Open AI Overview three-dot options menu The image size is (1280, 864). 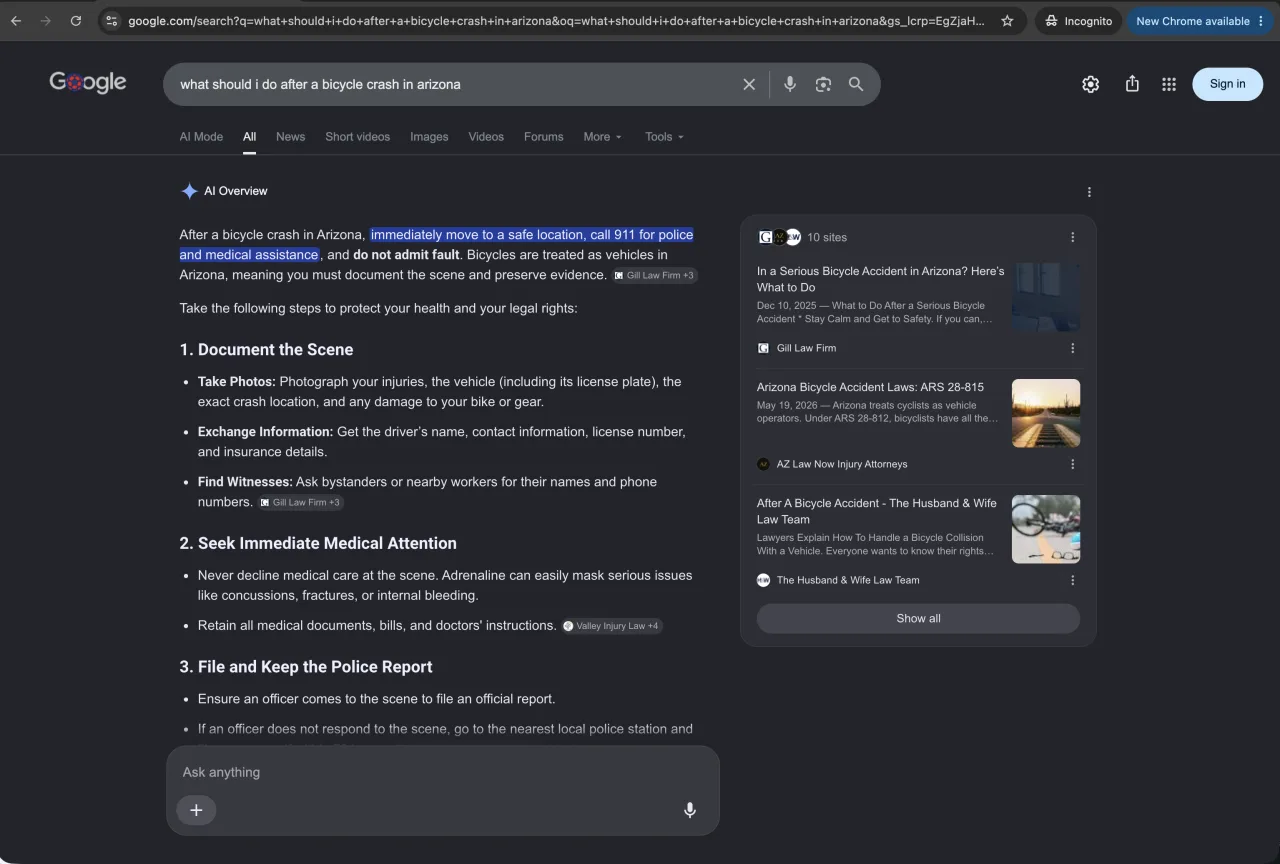tap(1089, 192)
